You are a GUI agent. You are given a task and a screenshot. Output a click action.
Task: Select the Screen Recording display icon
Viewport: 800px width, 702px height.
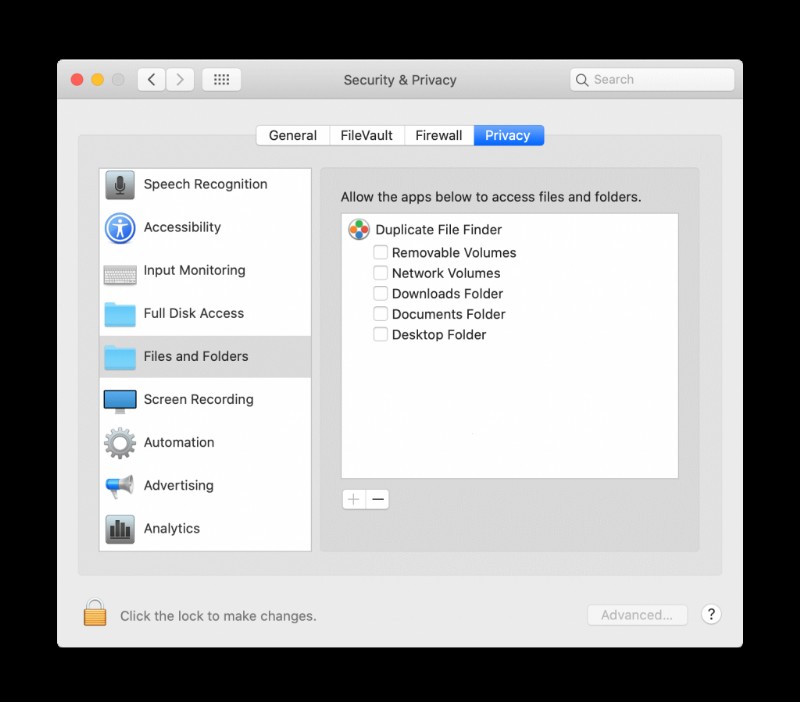(120, 399)
